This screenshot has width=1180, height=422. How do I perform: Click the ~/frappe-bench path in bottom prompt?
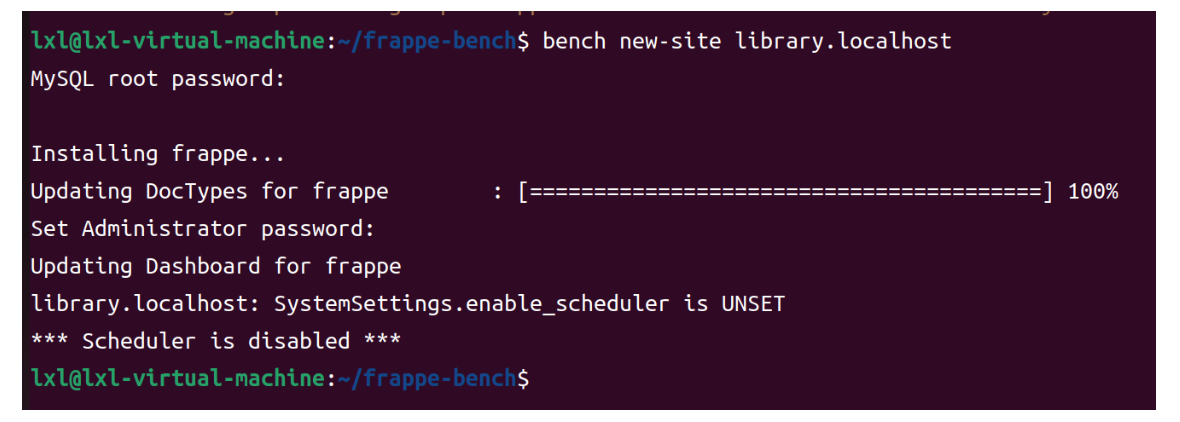click(427, 379)
